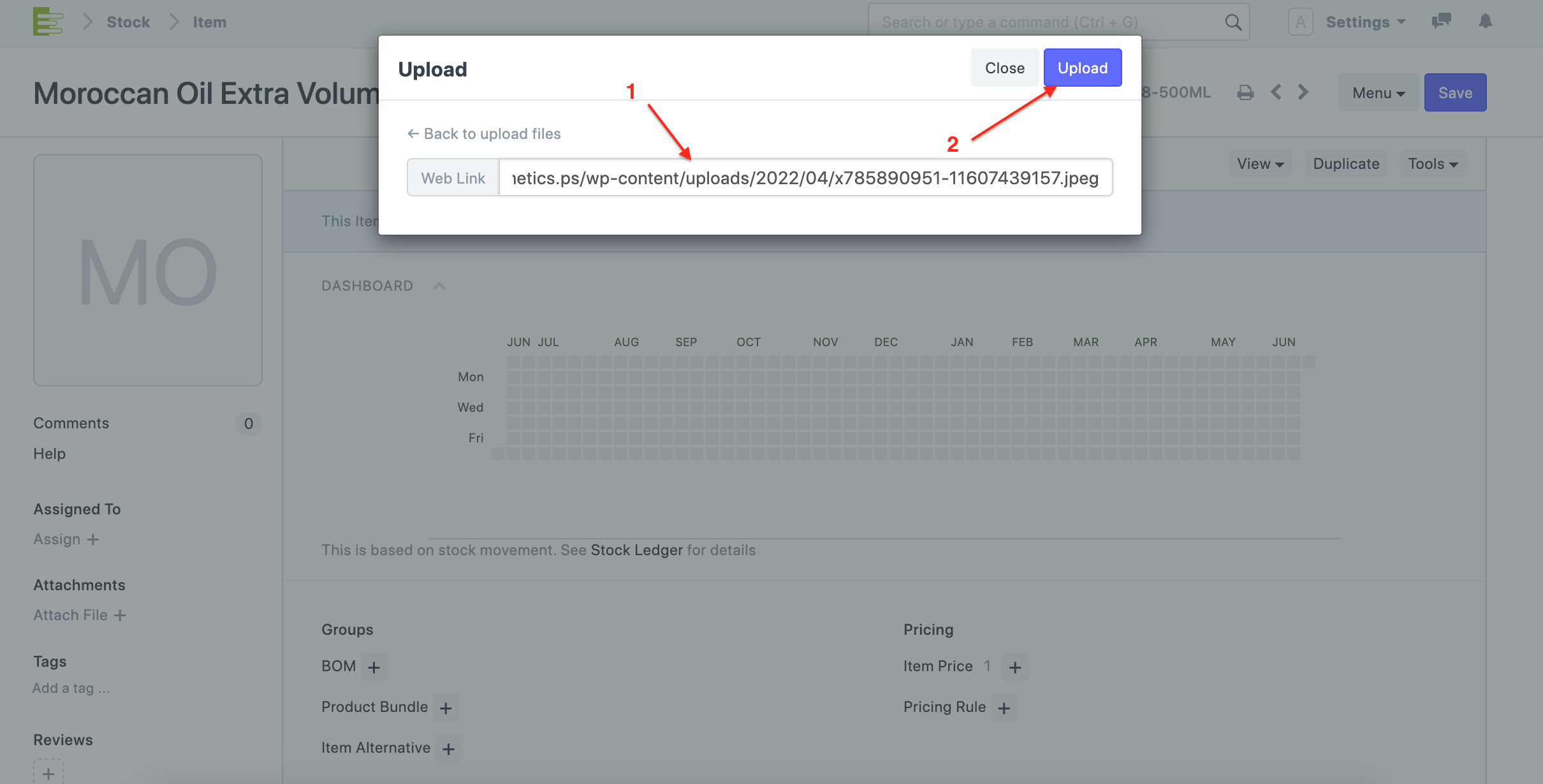Click the Duplicate button
Screen dimensions: 1543x784
(x=1346, y=164)
